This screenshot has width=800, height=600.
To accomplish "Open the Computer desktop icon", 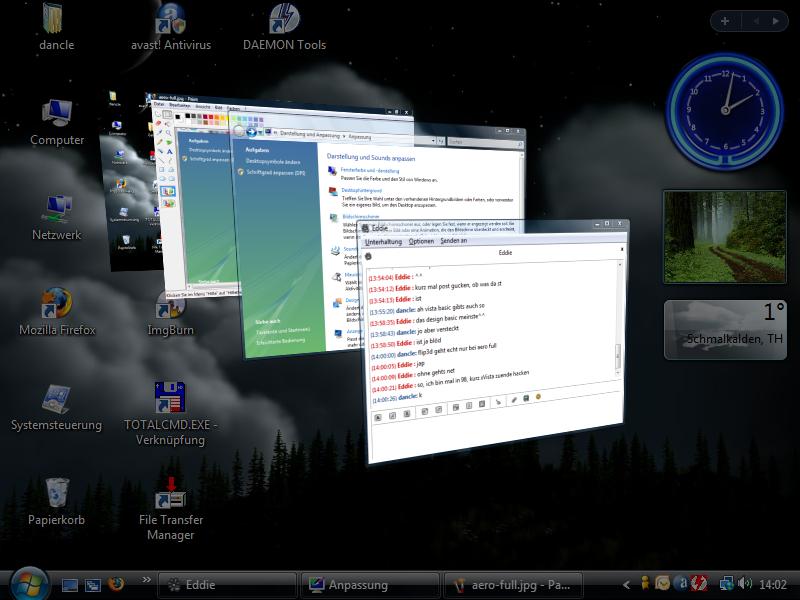I will point(56,115).
